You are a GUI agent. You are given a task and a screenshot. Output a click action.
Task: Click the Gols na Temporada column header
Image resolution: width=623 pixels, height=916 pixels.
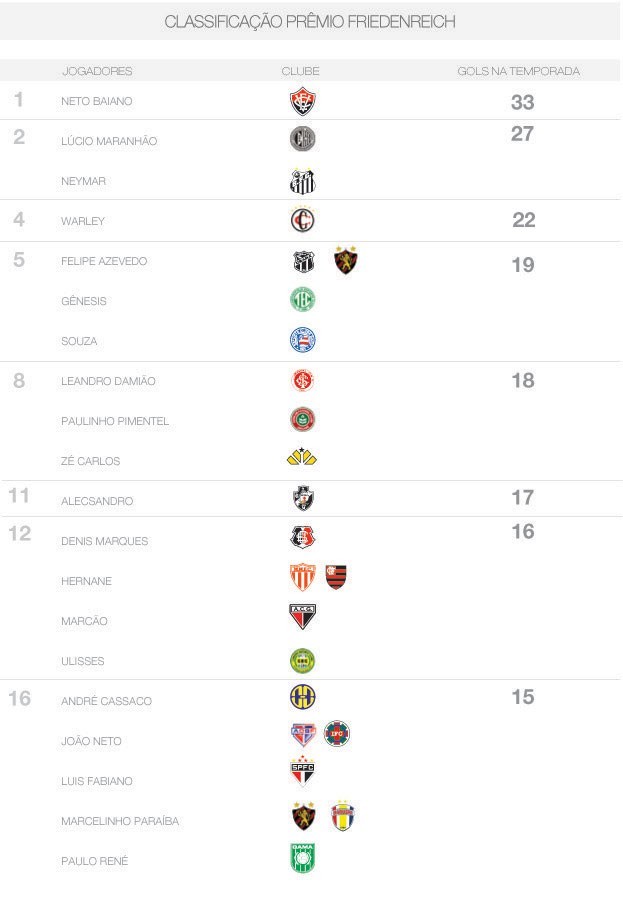518,71
